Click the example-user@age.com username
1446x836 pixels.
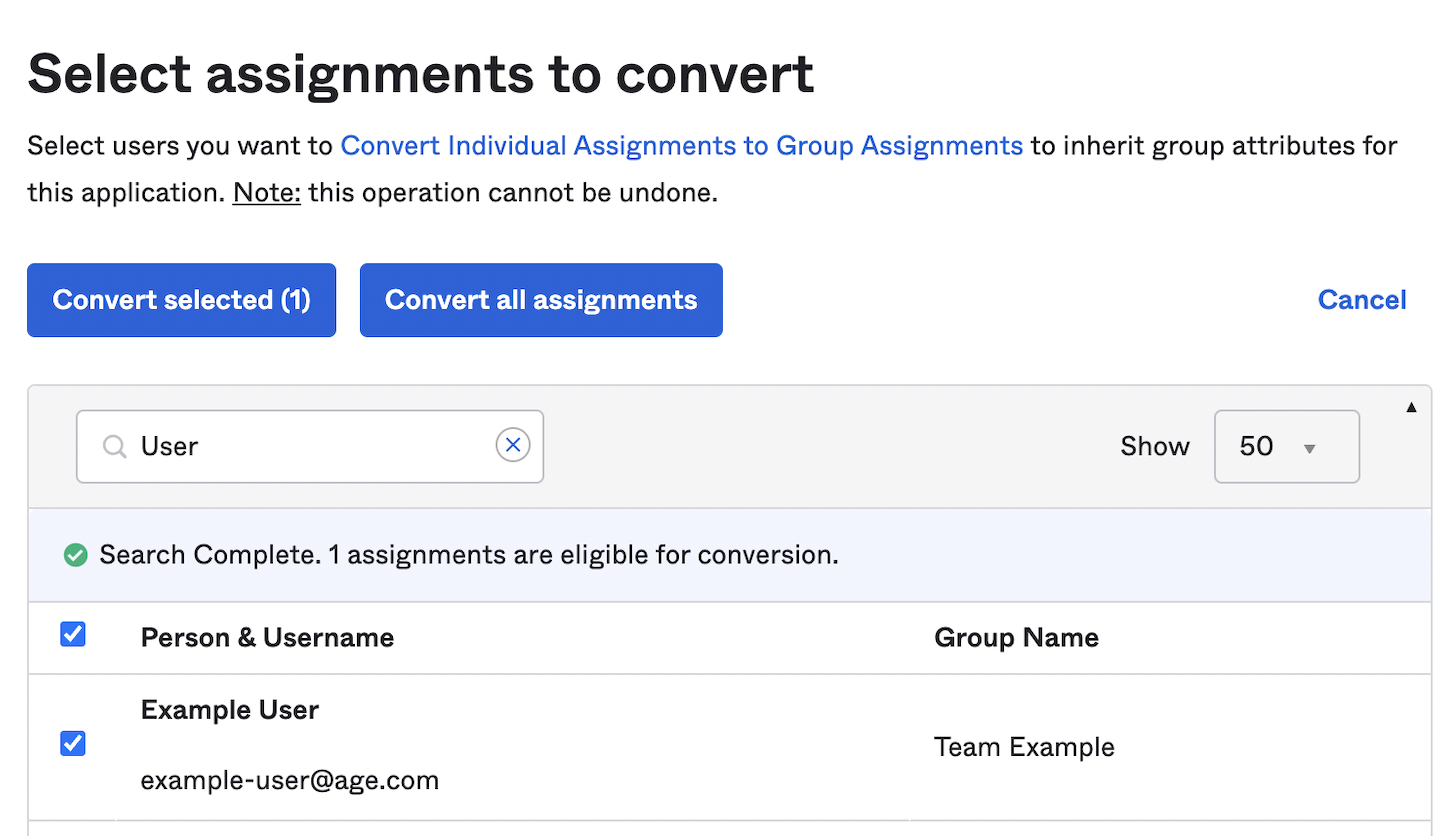pos(290,780)
